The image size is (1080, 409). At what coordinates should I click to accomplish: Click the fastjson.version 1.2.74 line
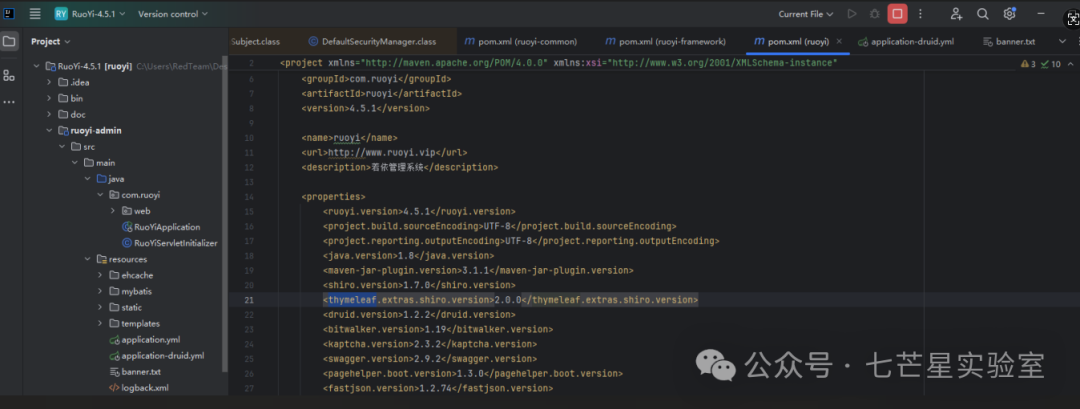pyautogui.click(x=438, y=388)
